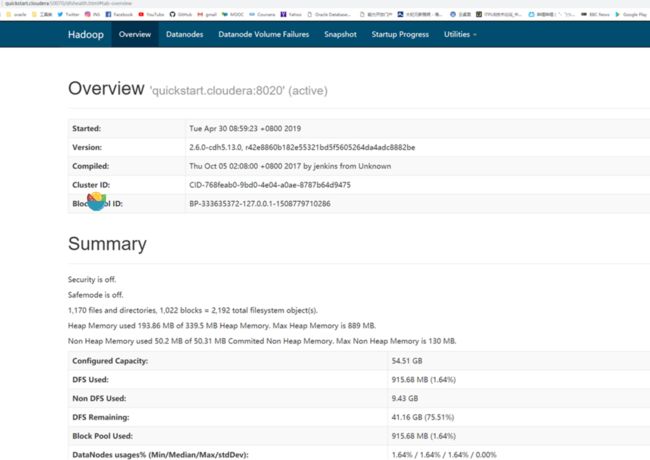This screenshot has width=650, height=460.
Task: Click the DFS Used value 915.68 MB
Action: (424, 380)
